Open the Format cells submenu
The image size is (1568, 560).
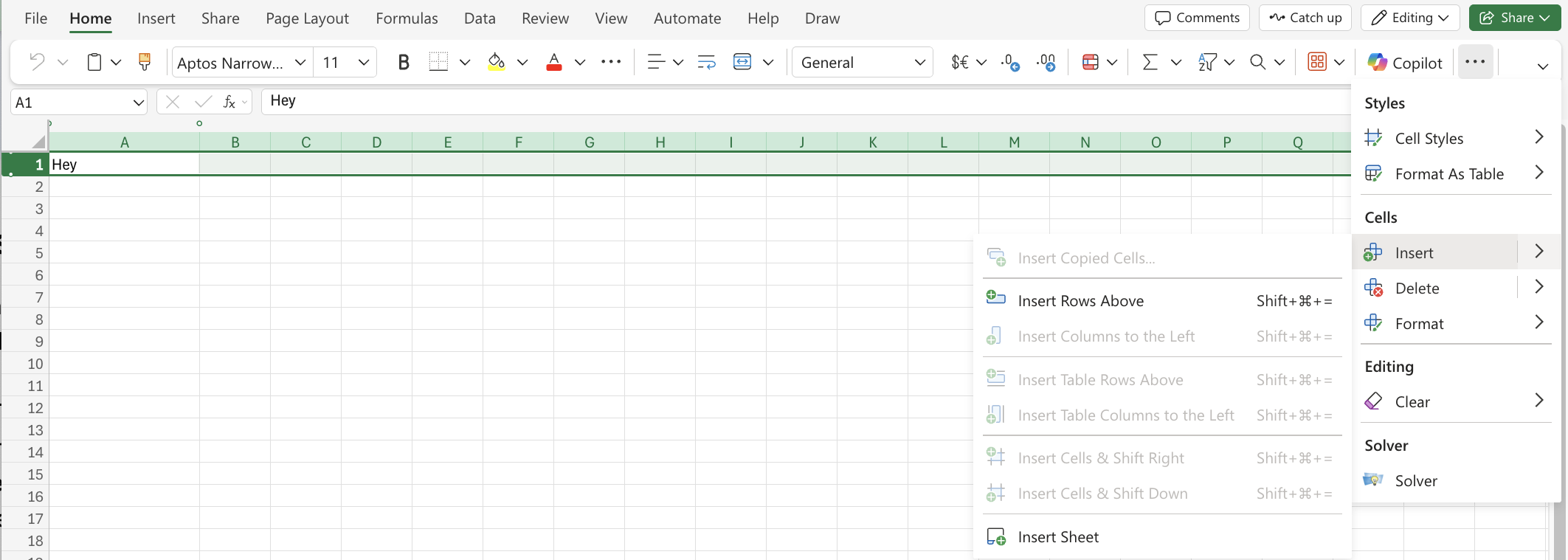(x=1457, y=323)
